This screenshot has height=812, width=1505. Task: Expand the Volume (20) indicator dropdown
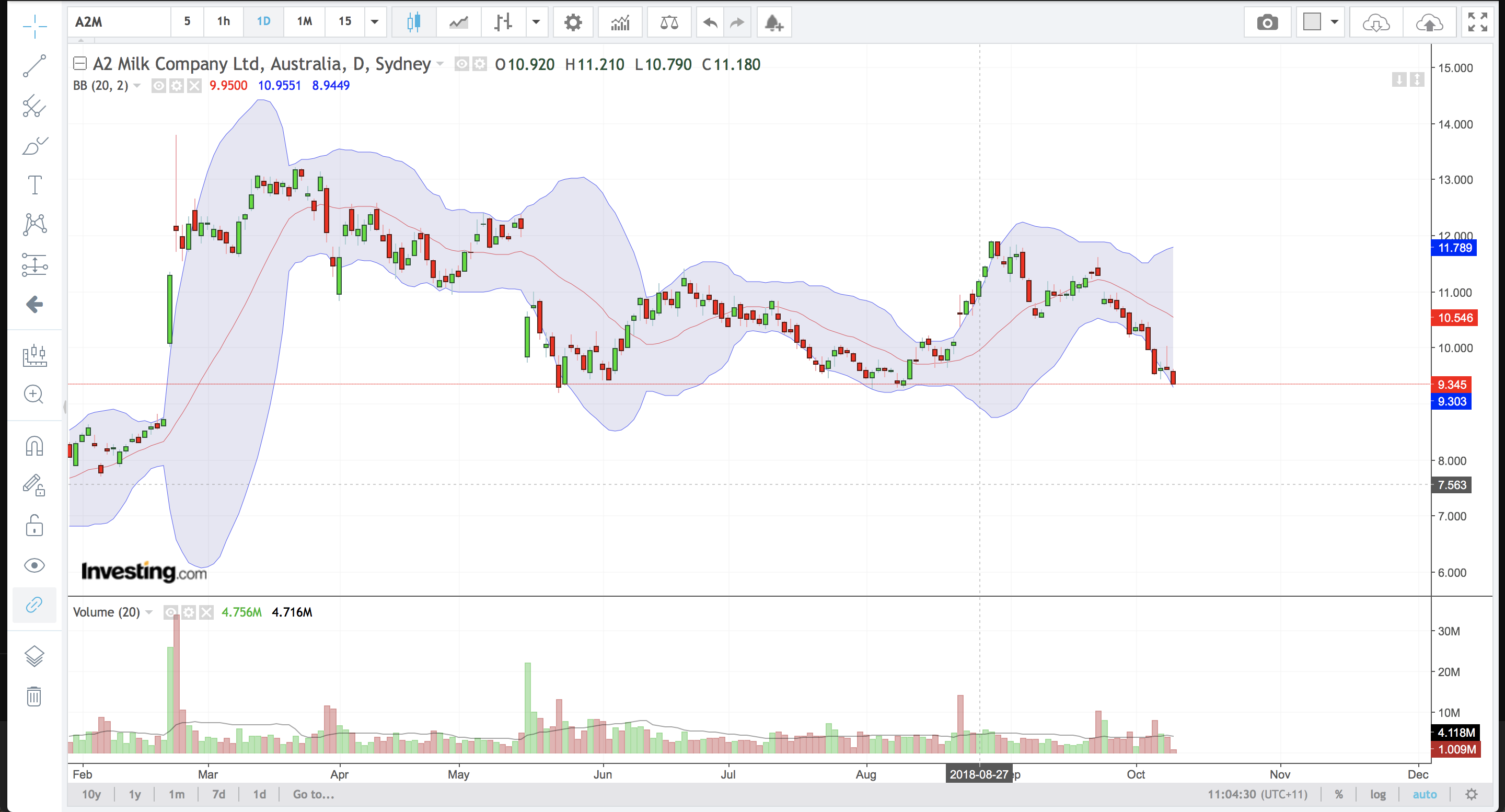point(149,612)
